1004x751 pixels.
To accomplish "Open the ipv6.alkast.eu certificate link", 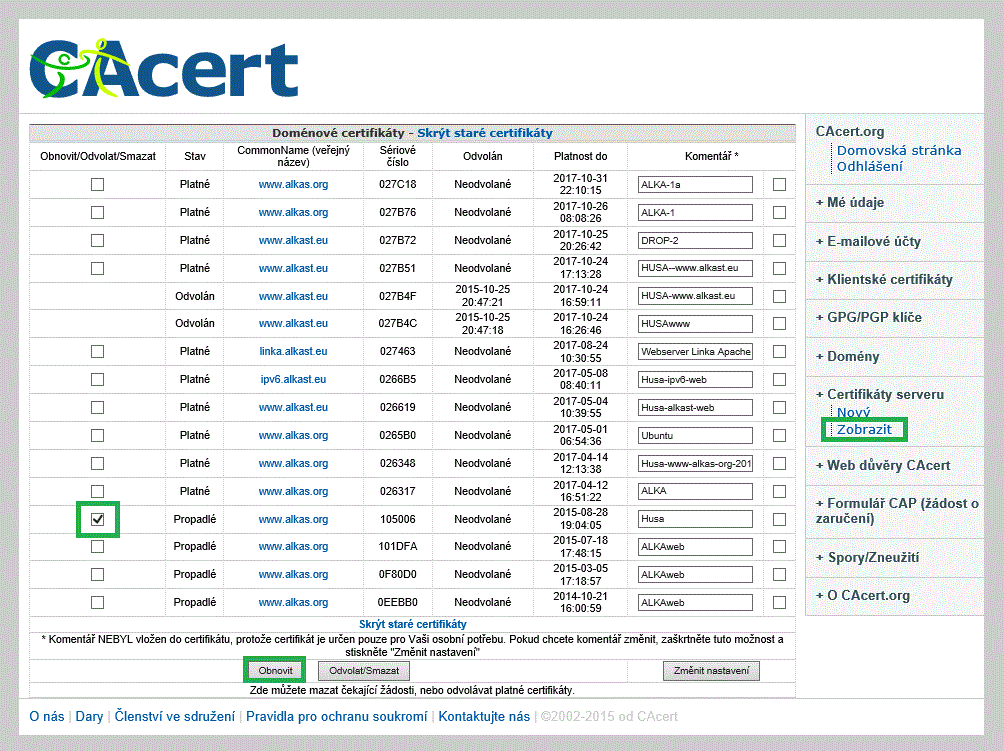I will tap(293, 379).
